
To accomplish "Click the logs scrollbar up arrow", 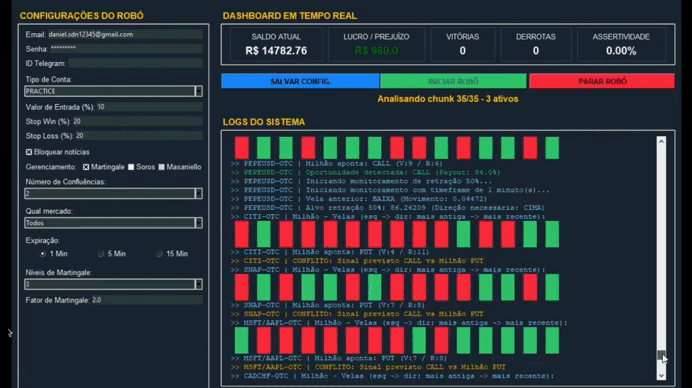I will click(x=661, y=141).
